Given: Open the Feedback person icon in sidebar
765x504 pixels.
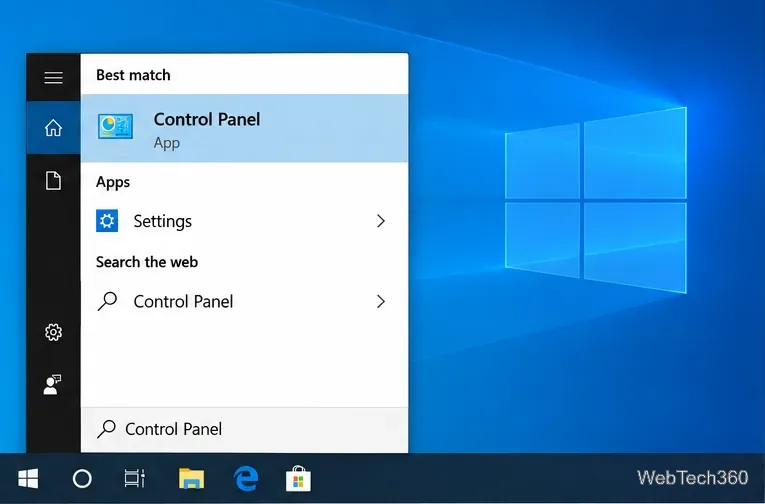Looking at the screenshot, I should pyautogui.click(x=52, y=384).
